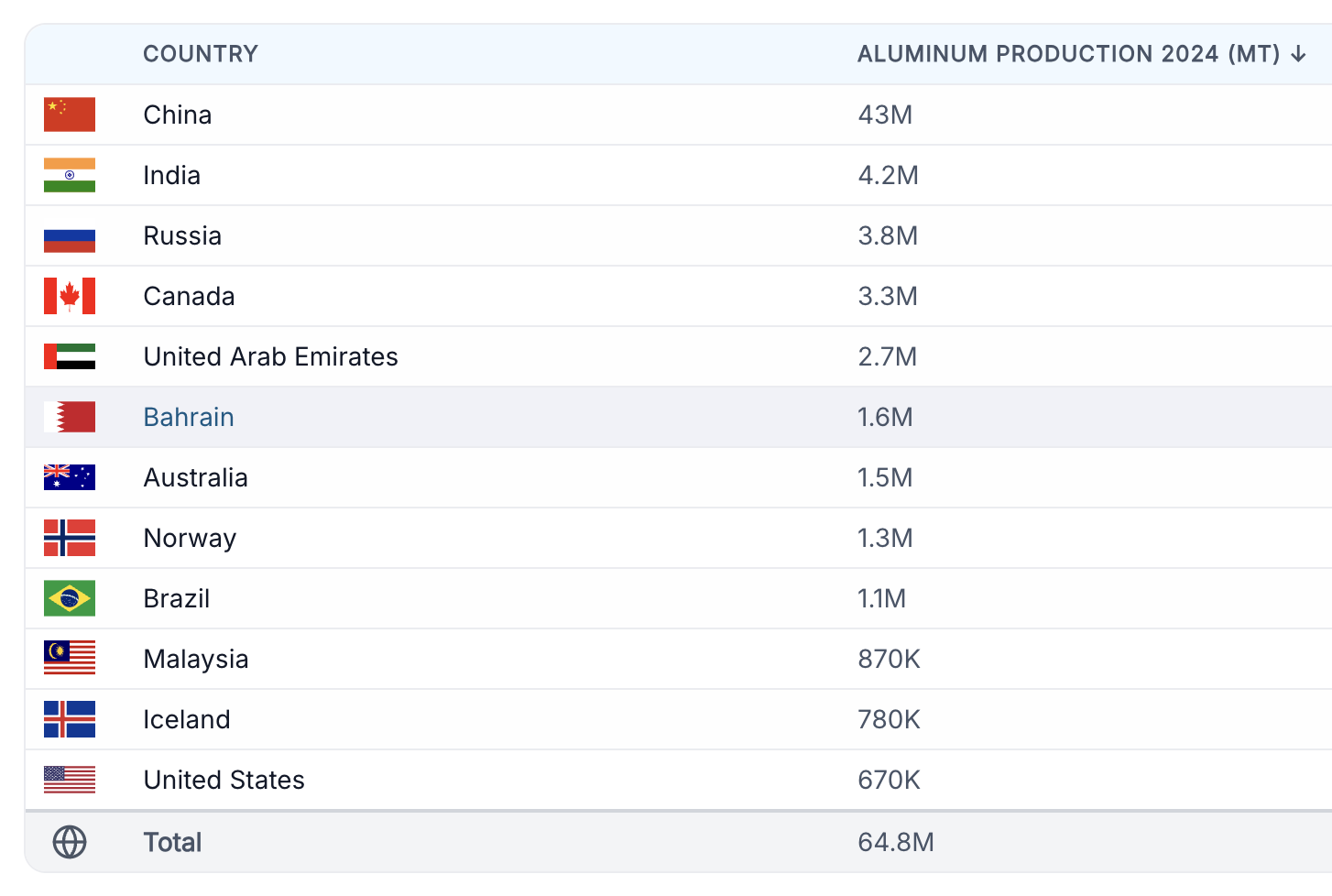Click the Aluminum Production 2024 column header
The height and width of the screenshot is (896, 1332).
1068,54
